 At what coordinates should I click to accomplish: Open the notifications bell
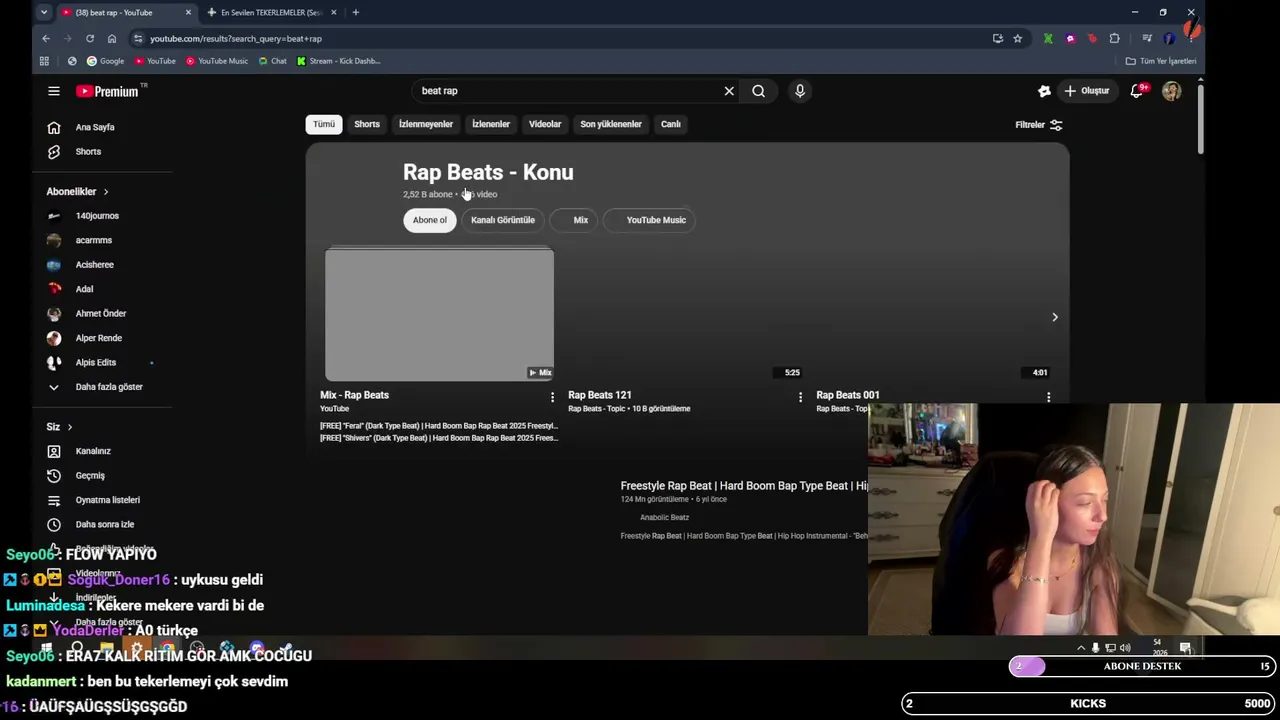(1137, 91)
